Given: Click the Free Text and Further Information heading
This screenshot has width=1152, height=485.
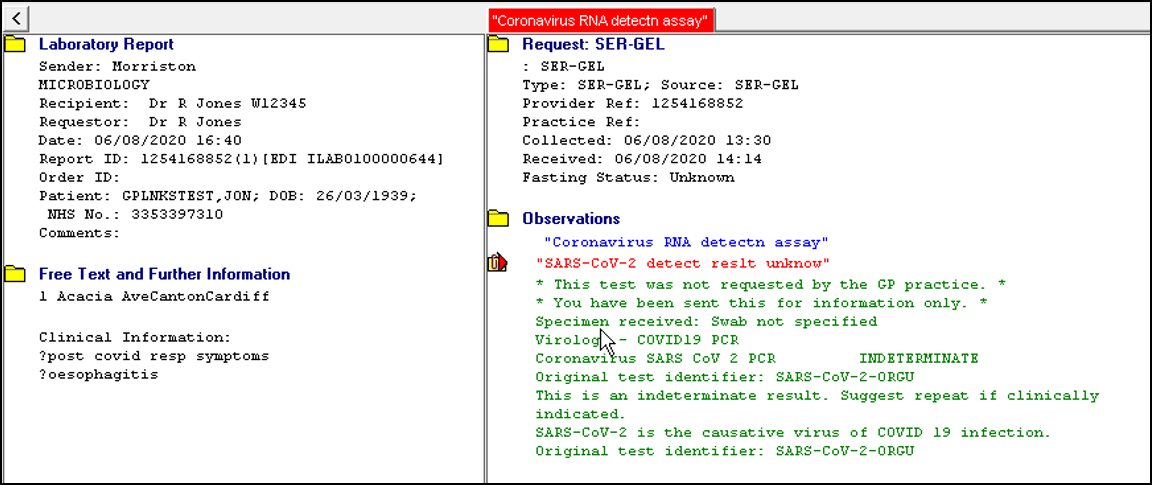Looking at the screenshot, I should coord(165,275).
